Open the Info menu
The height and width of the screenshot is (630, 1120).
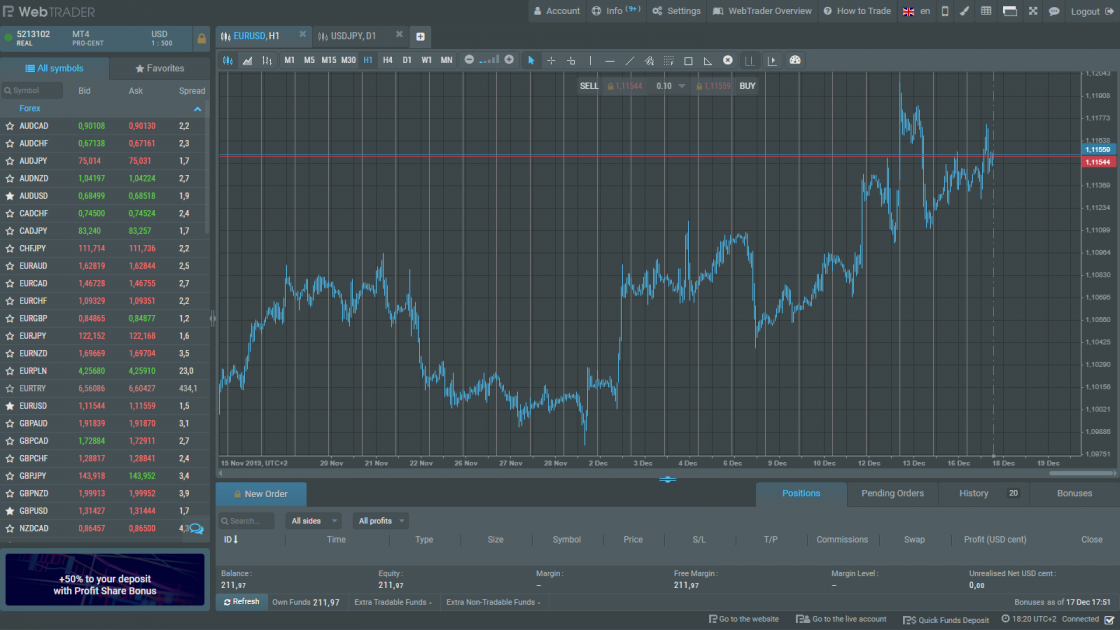coord(615,11)
